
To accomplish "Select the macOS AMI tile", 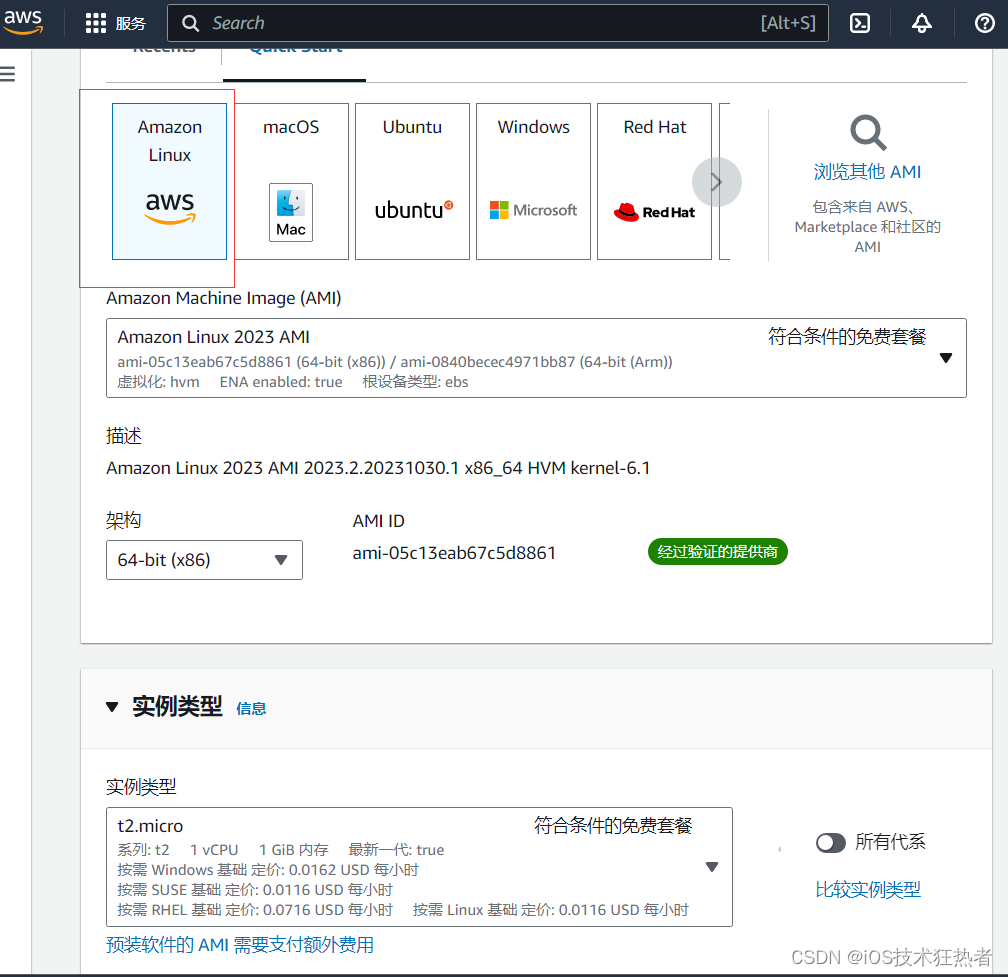I will point(291,181).
